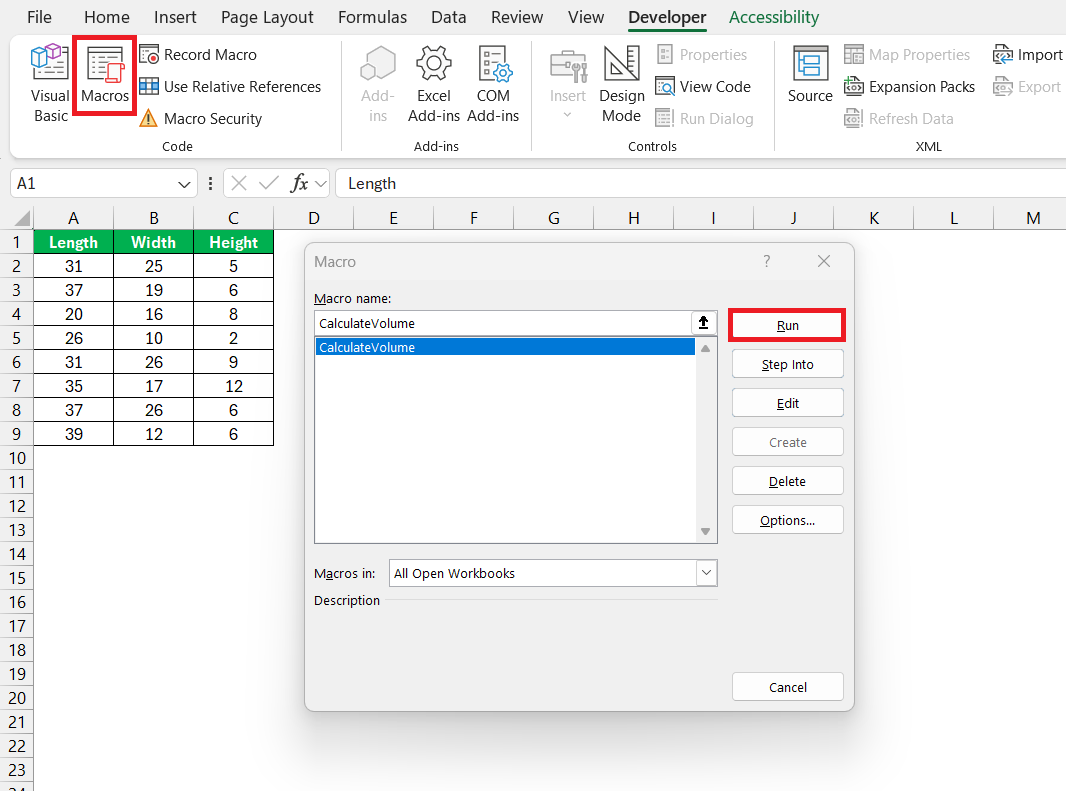Click macro list scroll down arrow
The width and height of the screenshot is (1066, 791).
click(x=705, y=531)
